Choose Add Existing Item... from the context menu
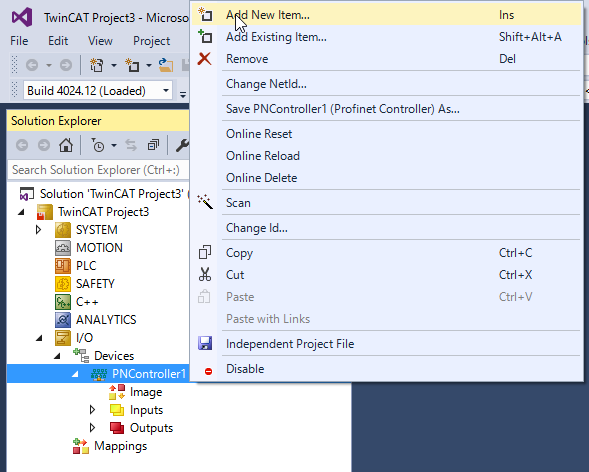 387,37
